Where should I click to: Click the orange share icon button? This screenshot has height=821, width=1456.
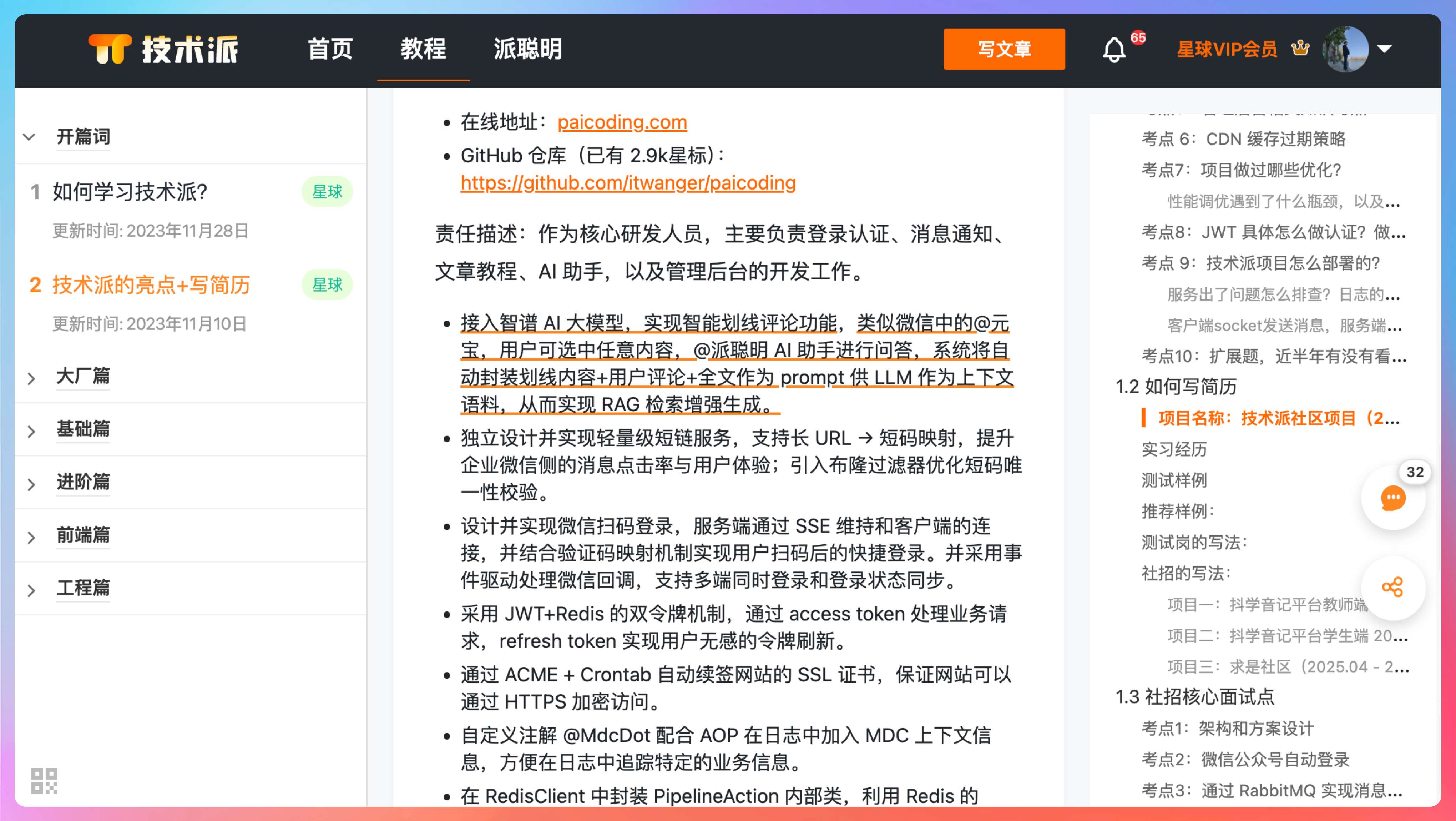pyautogui.click(x=1393, y=587)
